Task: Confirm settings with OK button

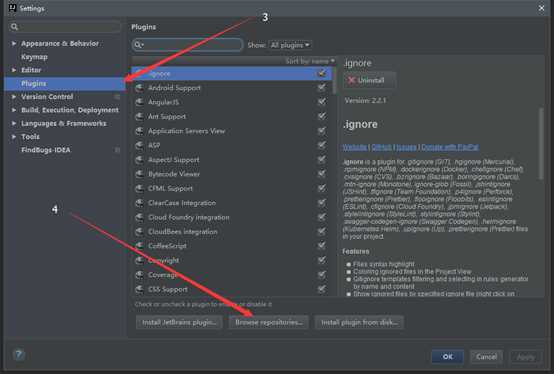Action: 448,357
